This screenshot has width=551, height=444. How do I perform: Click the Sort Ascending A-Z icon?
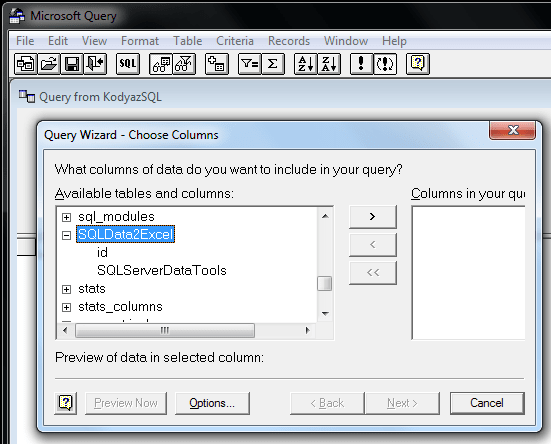(x=305, y=64)
